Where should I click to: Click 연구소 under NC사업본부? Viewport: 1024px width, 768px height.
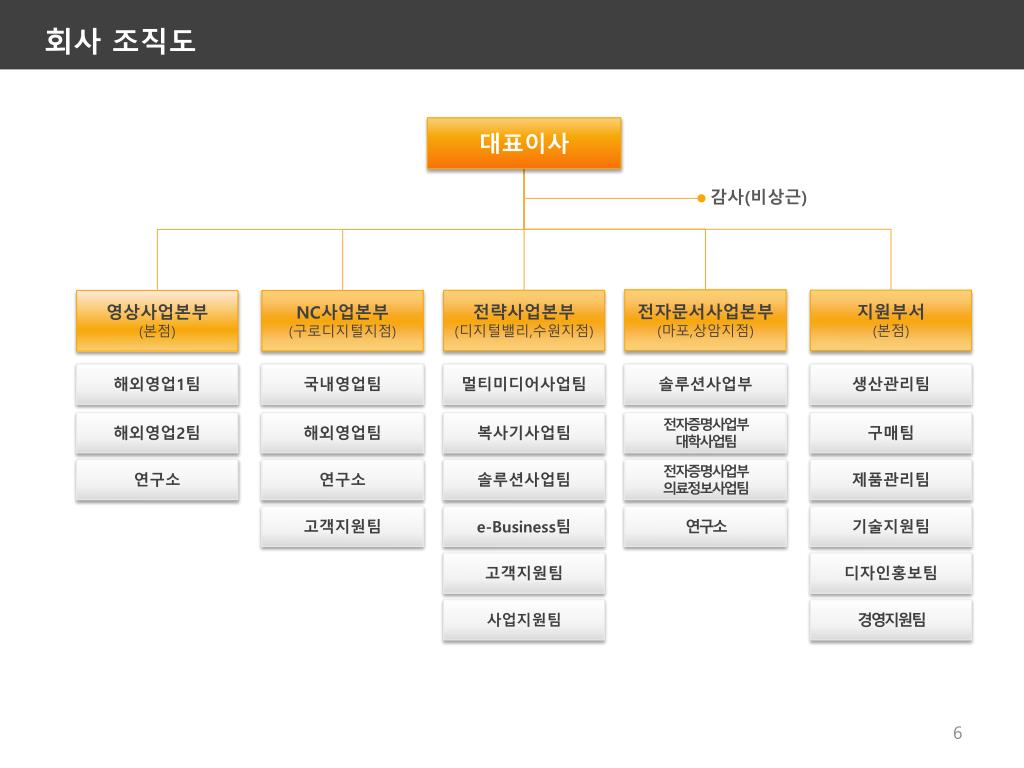tap(342, 480)
